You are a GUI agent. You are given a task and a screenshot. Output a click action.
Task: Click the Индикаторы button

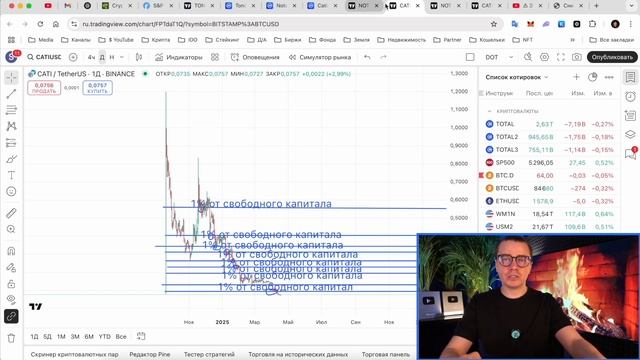point(179,57)
